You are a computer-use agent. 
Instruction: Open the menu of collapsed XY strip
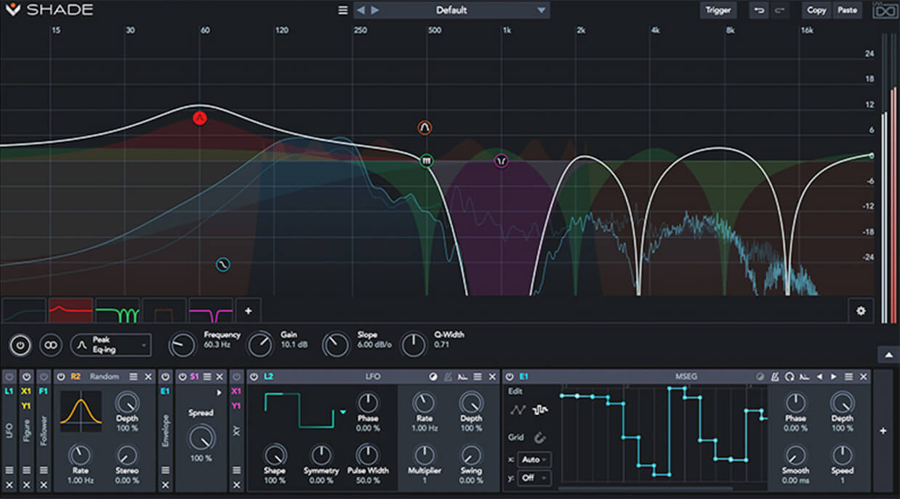[x=236, y=470]
